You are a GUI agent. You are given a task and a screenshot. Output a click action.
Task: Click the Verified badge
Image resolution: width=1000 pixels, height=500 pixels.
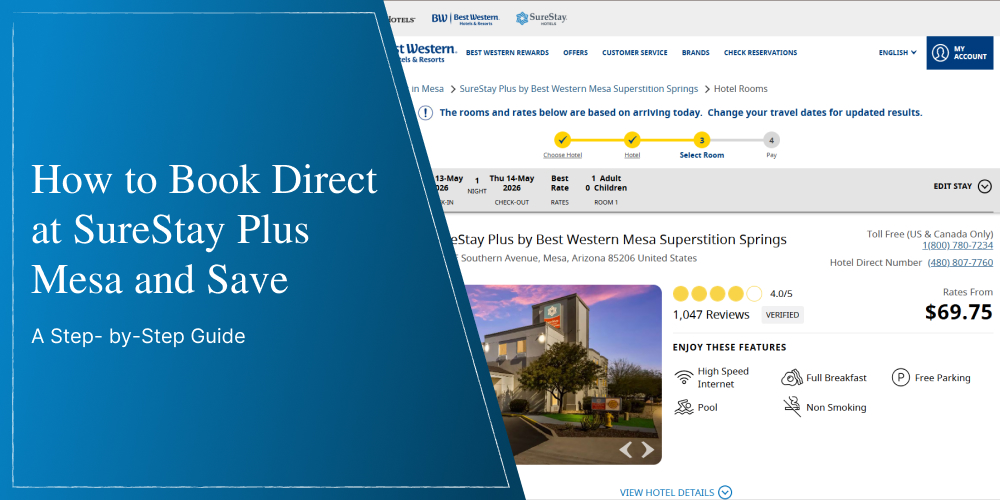783,315
